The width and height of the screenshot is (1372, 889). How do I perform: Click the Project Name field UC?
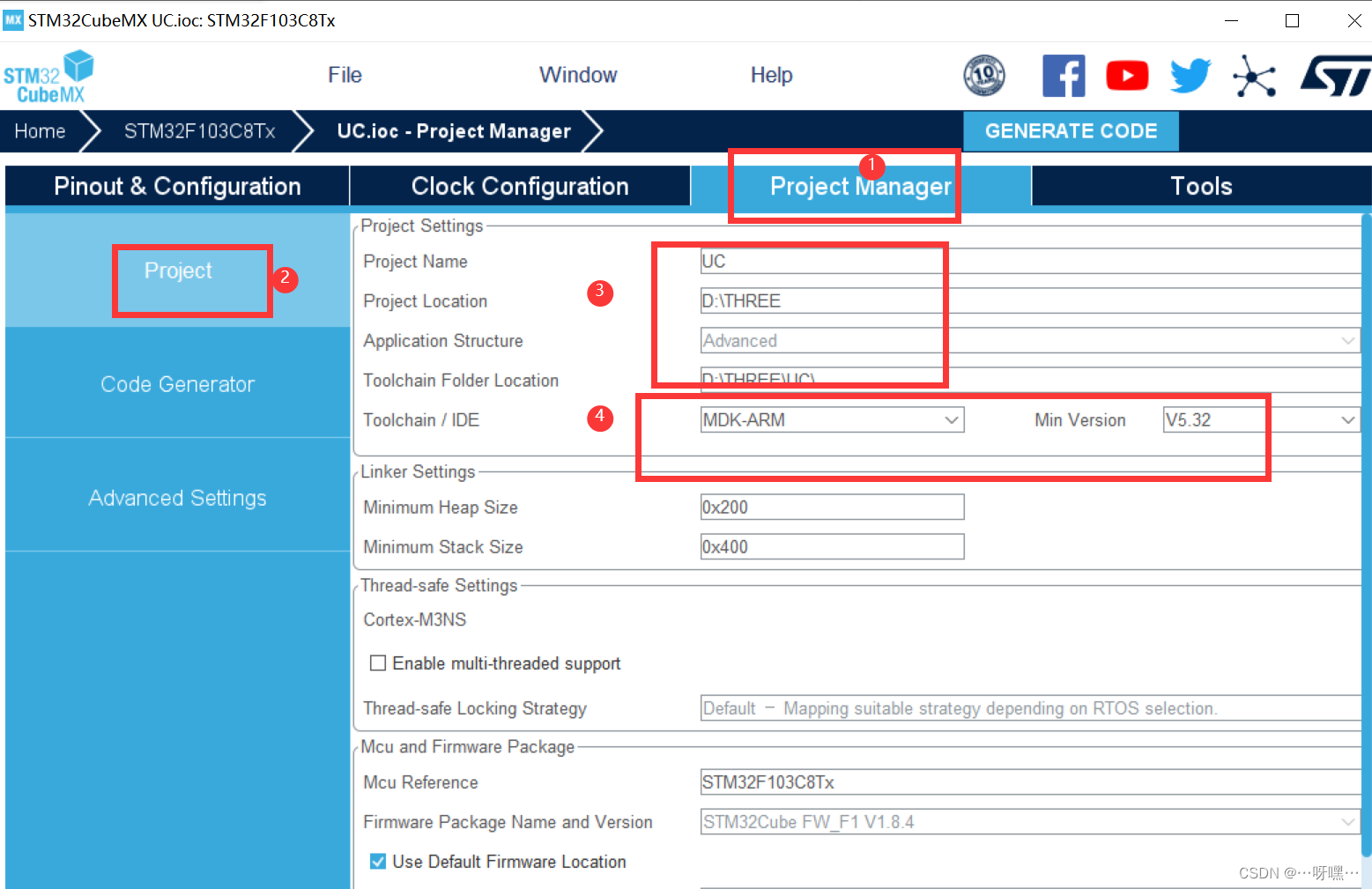click(x=1030, y=261)
